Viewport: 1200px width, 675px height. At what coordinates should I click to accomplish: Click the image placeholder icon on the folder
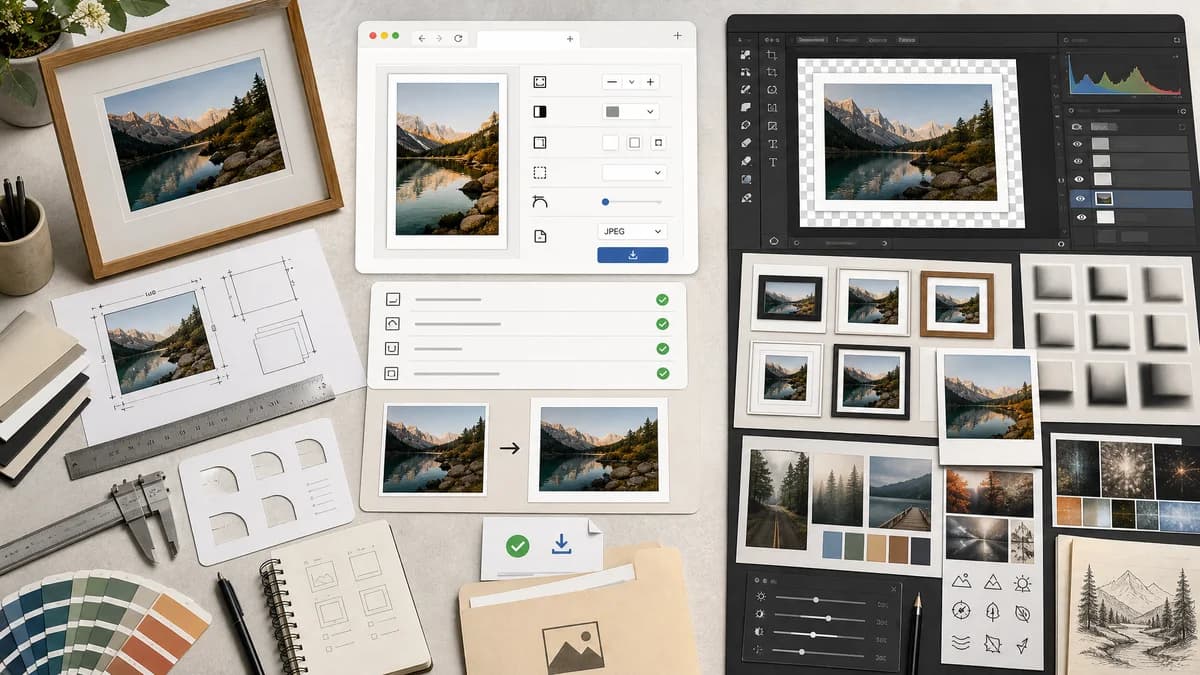pyautogui.click(x=573, y=647)
